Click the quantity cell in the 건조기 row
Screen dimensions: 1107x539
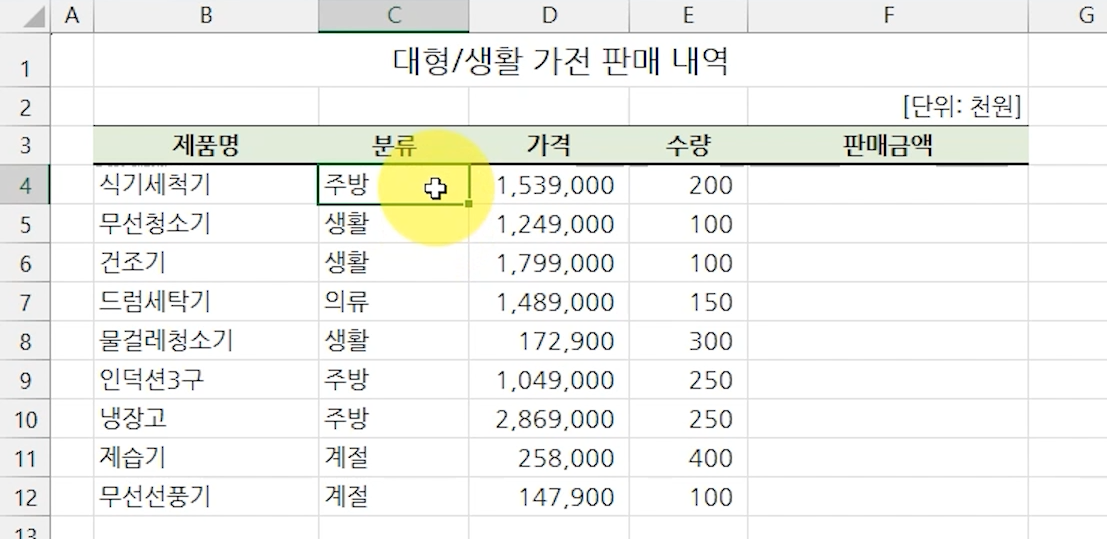coord(688,263)
